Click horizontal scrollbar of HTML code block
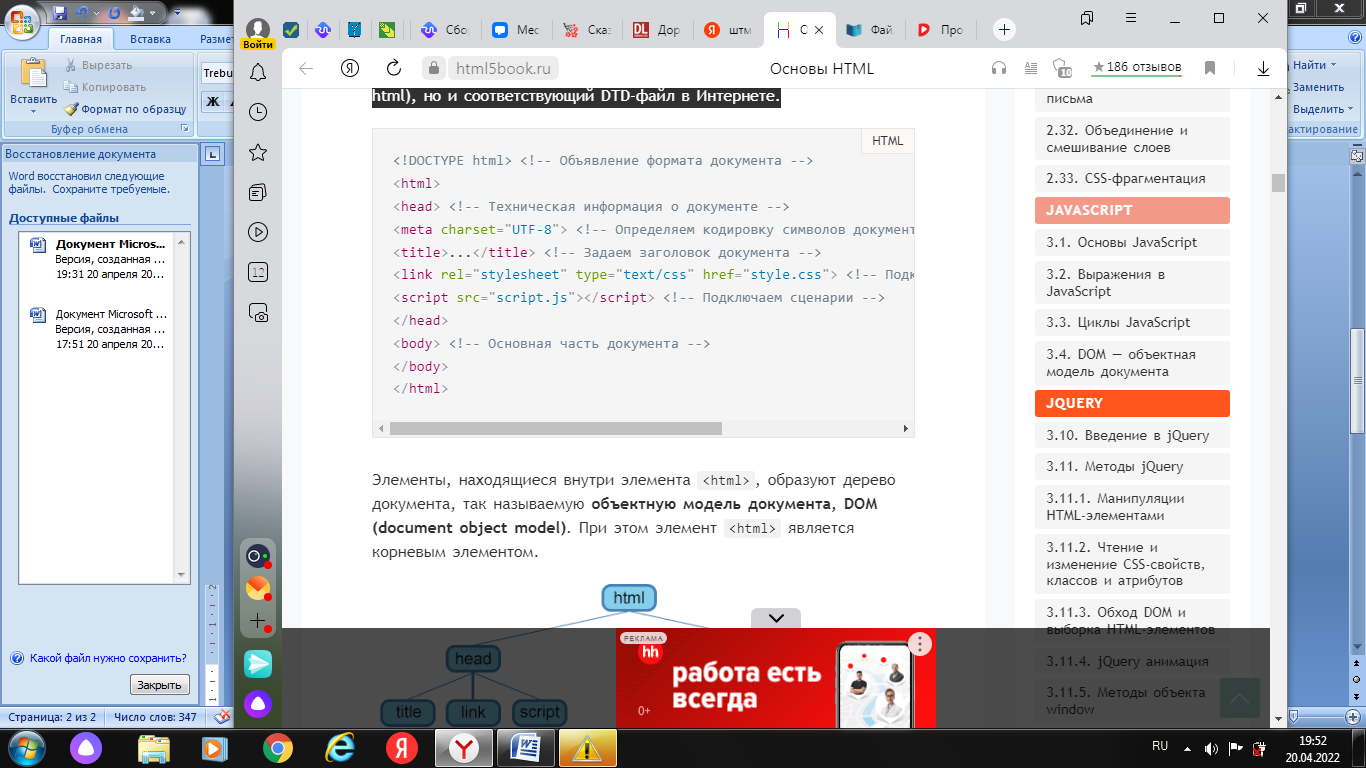The height and width of the screenshot is (768, 1366). point(555,428)
